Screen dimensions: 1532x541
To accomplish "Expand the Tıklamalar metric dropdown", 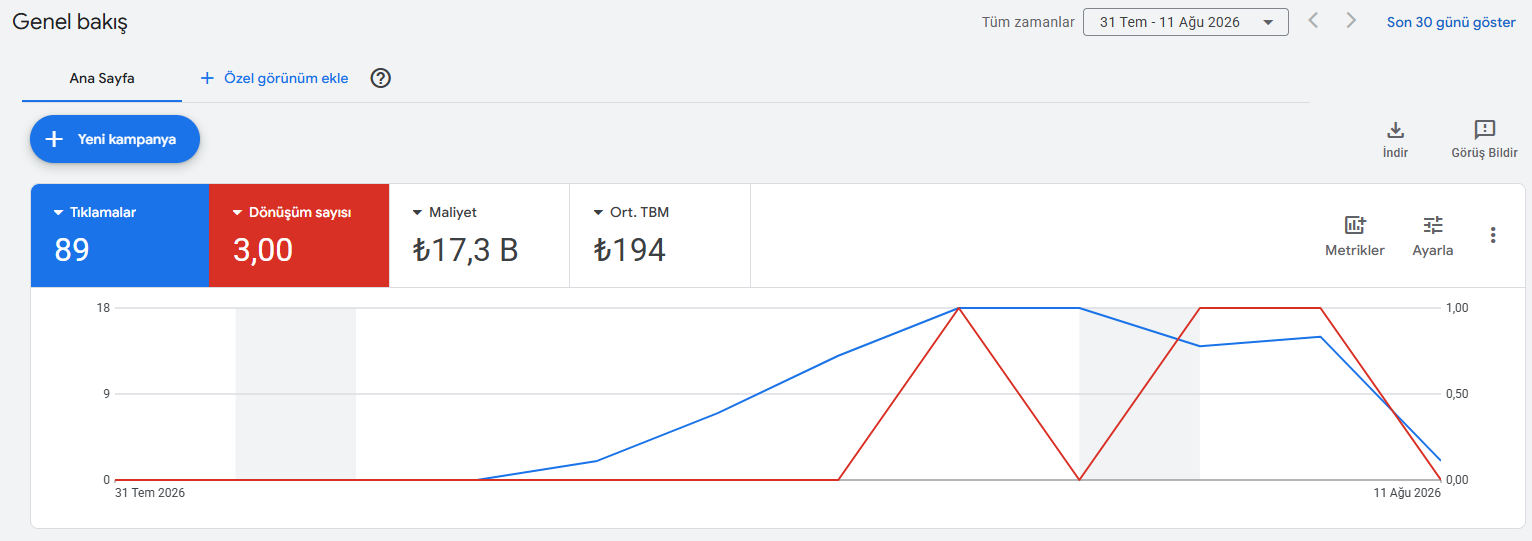I will [59, 213].
